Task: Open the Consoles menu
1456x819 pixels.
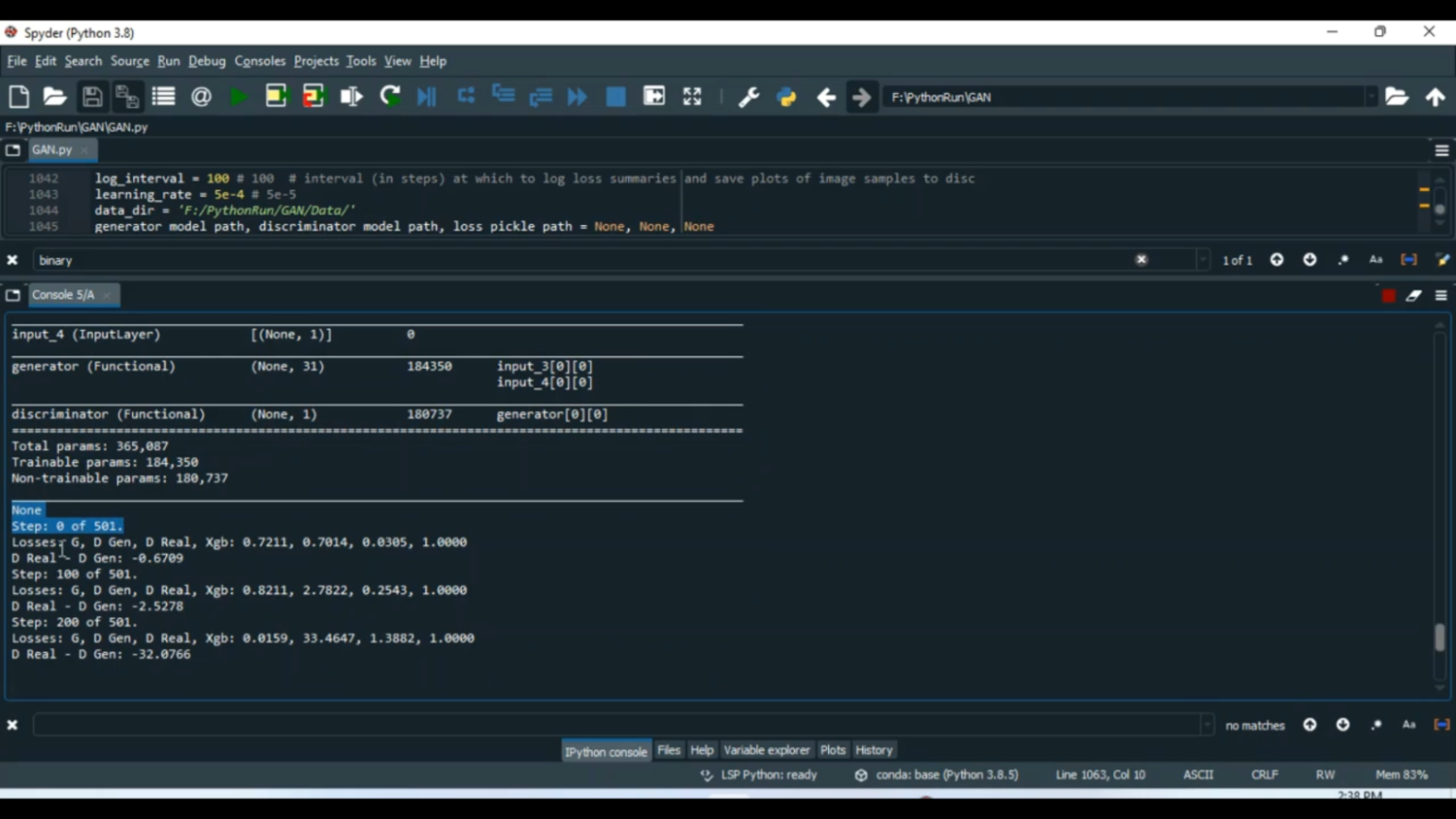Action: 259,61
